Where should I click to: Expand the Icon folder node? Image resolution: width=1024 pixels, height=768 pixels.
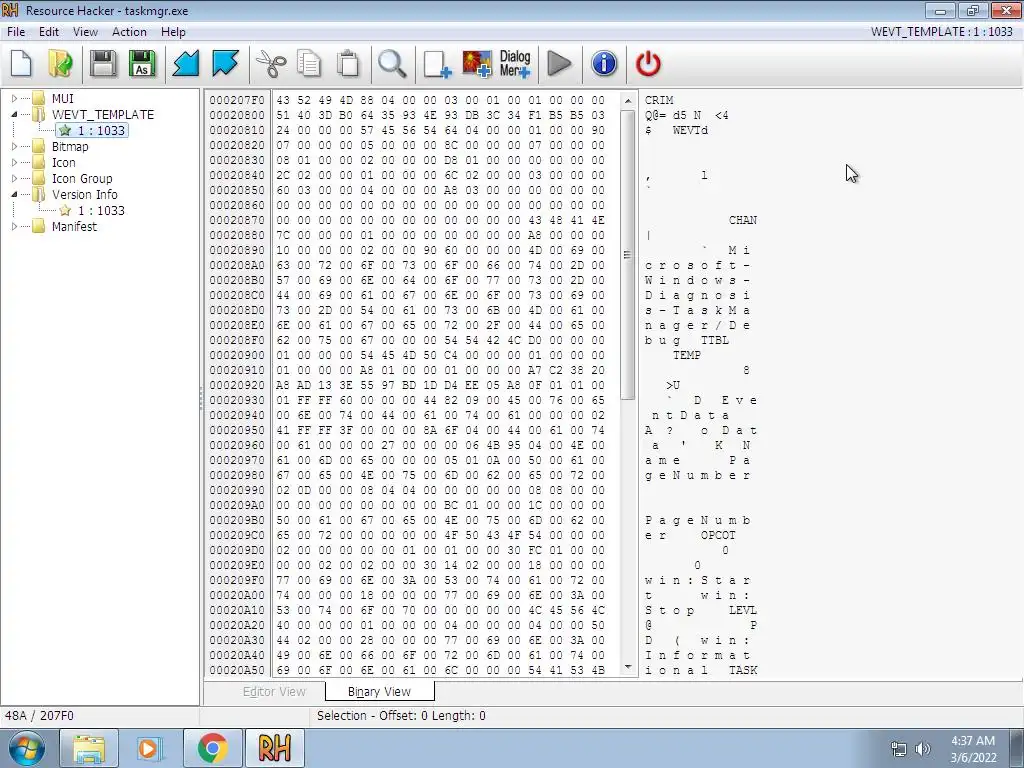click(14, 163)
